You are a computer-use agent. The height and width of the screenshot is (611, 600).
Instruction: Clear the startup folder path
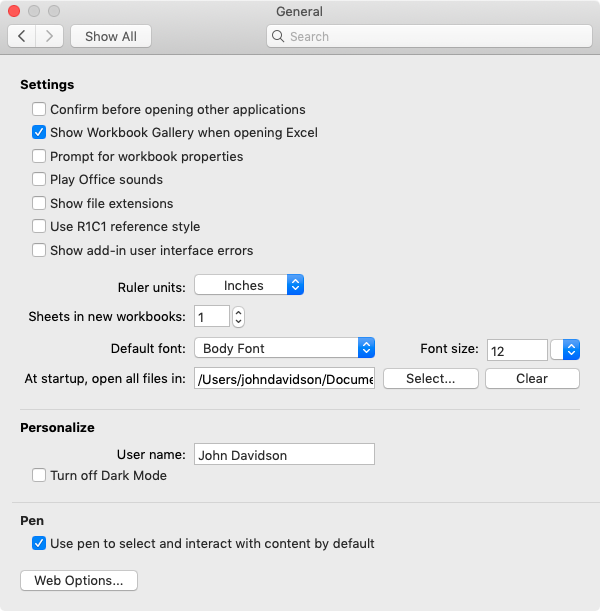(532, 378)
